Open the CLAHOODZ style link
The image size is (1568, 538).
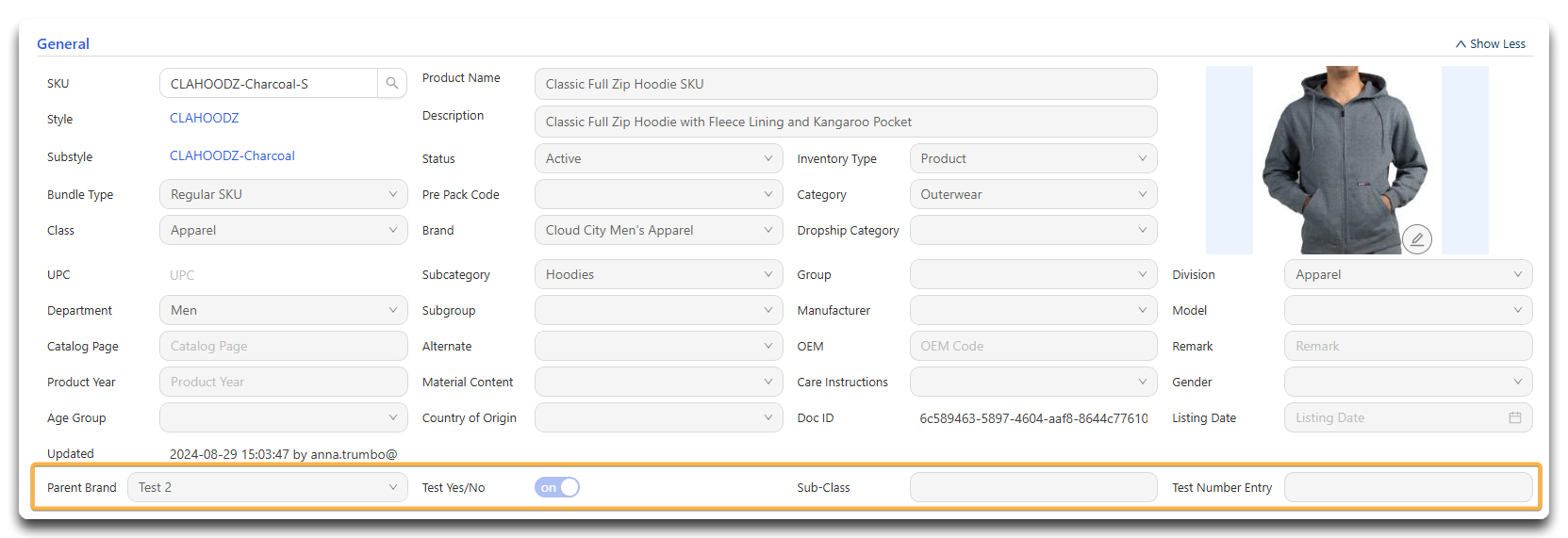click(x=205, y=118)
